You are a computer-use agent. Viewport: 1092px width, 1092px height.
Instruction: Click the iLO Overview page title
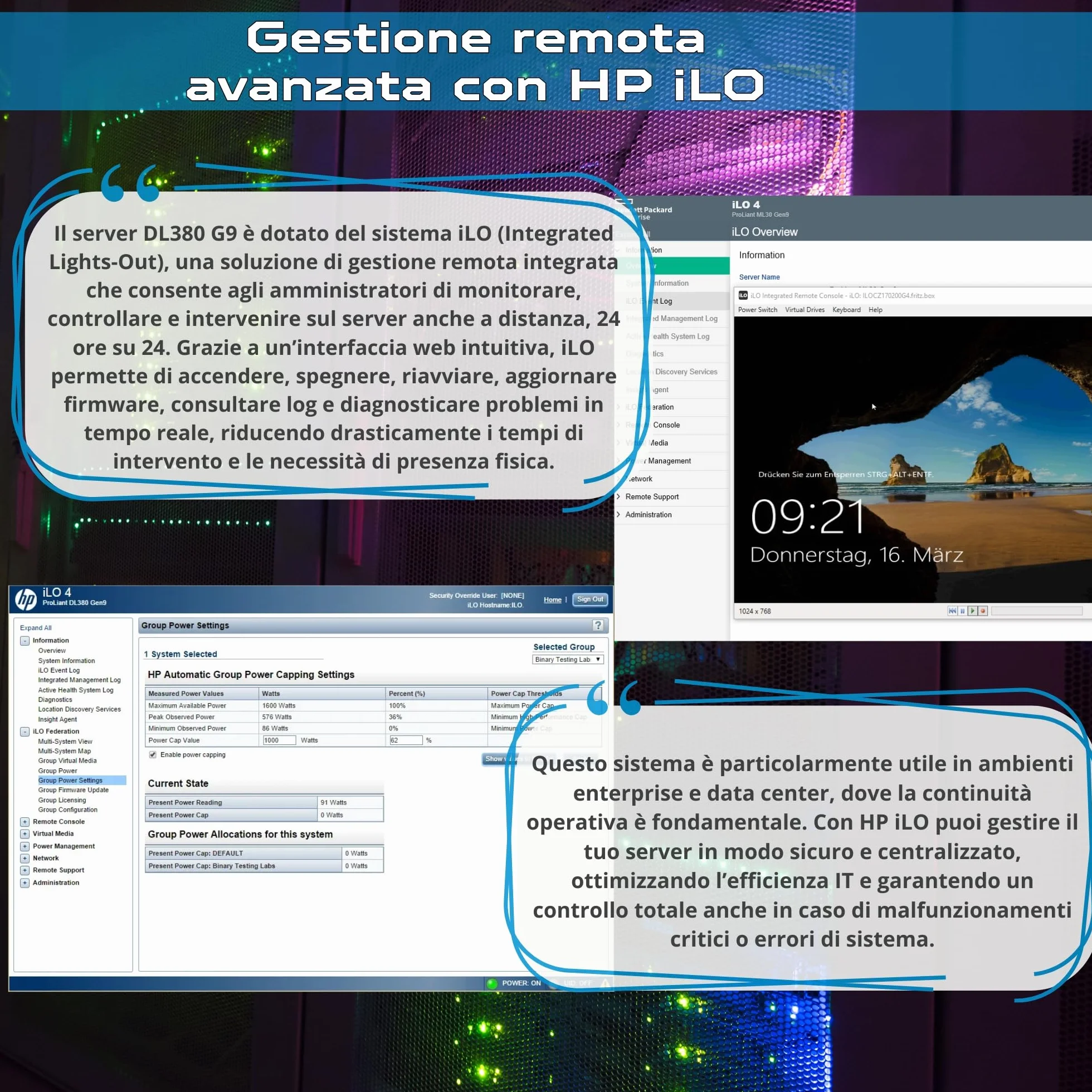click(x=764, y=232)
